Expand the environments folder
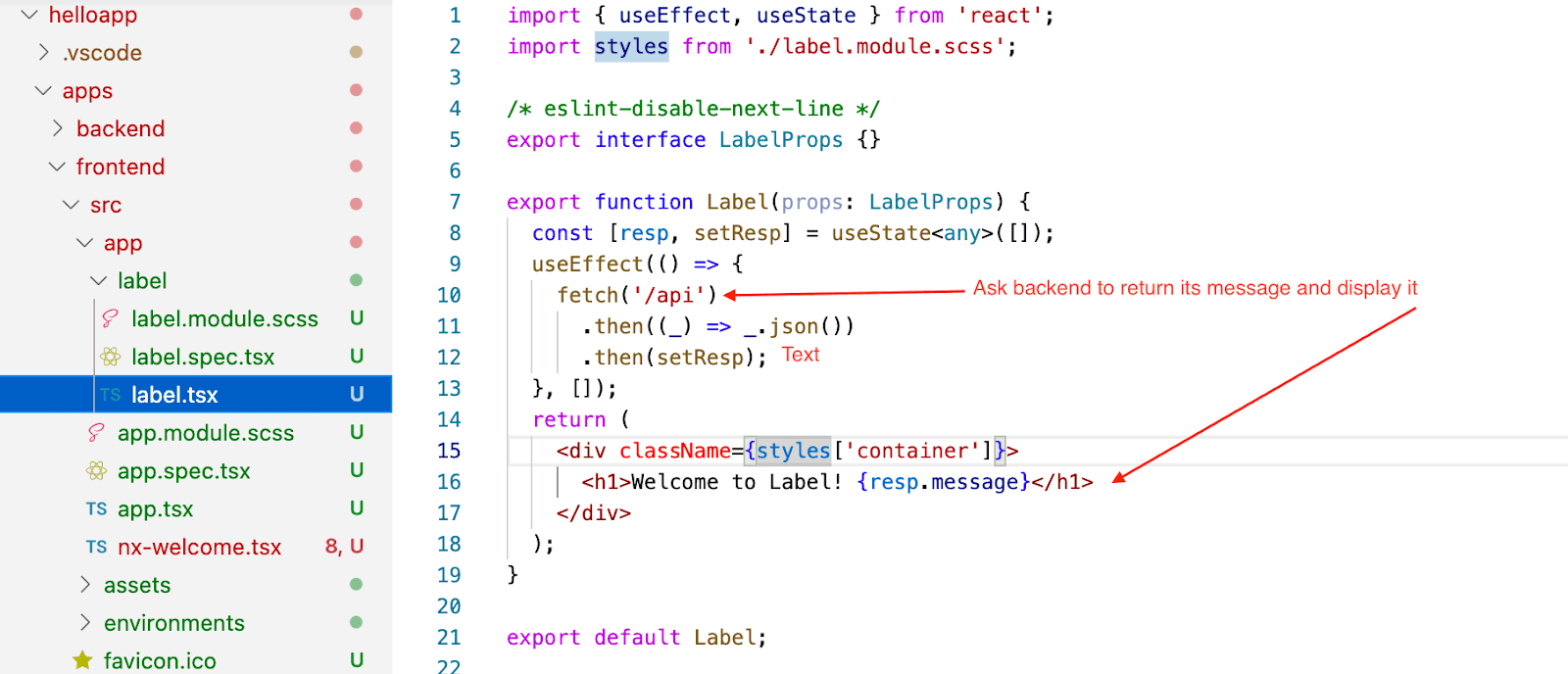The image size is (1568, 674). [84, 623]
